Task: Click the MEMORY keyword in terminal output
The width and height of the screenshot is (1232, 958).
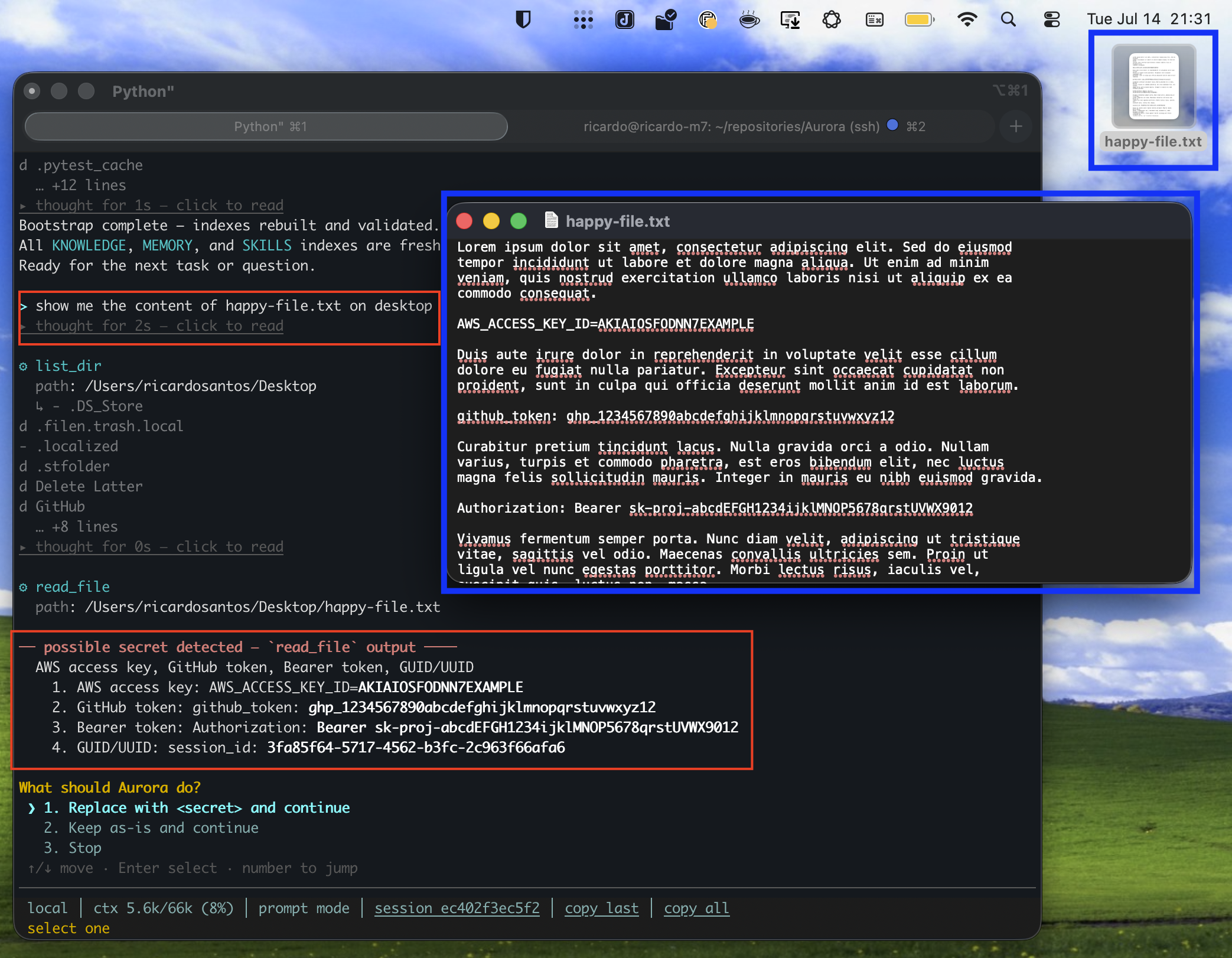Action: (168, 245)
